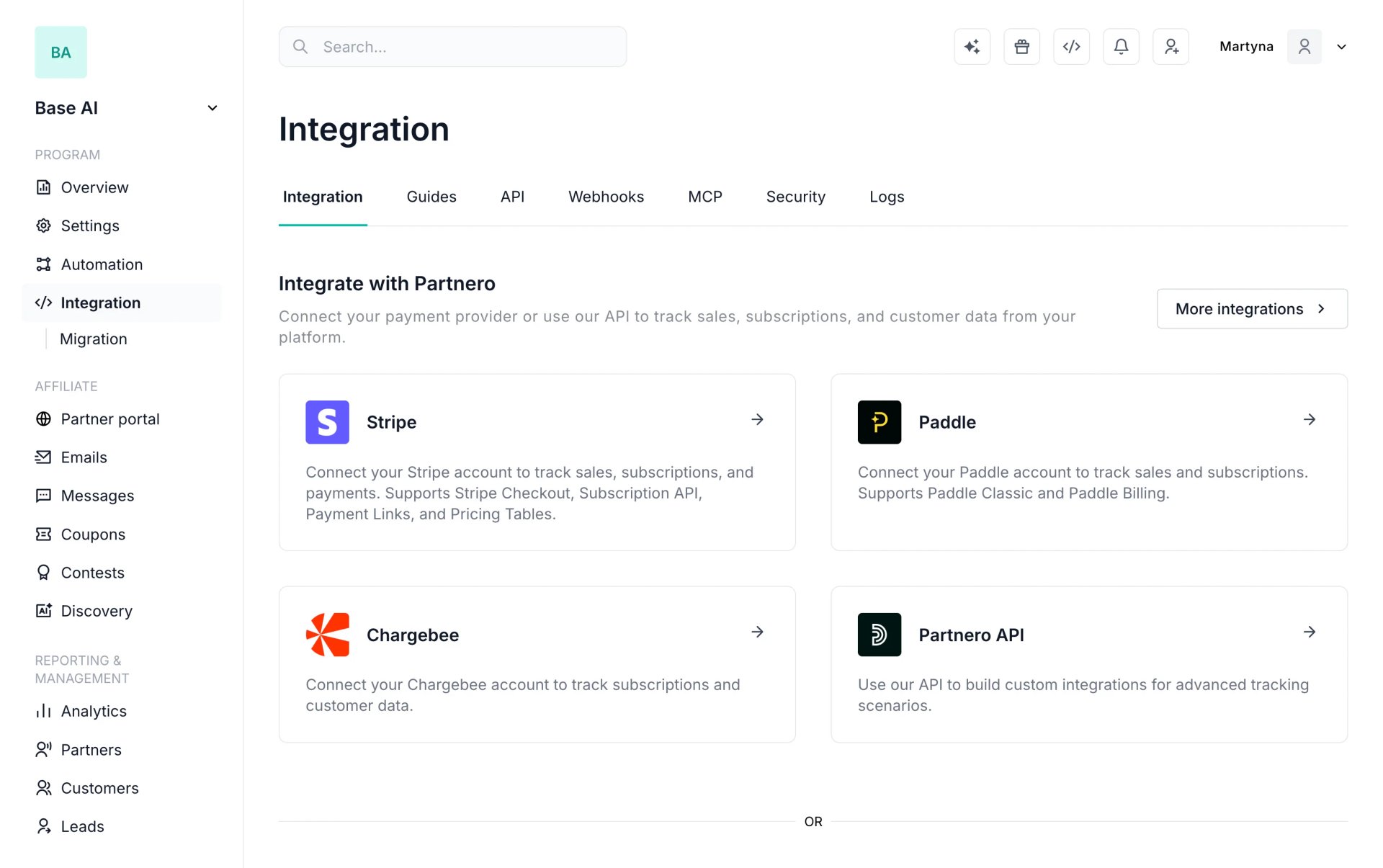
Task: Open the Paddle integration card title
Action: 947,422
